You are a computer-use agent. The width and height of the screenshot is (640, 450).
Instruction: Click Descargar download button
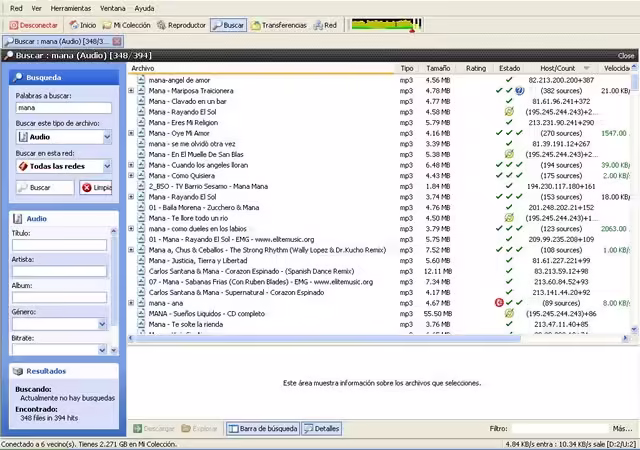point(154,428)
